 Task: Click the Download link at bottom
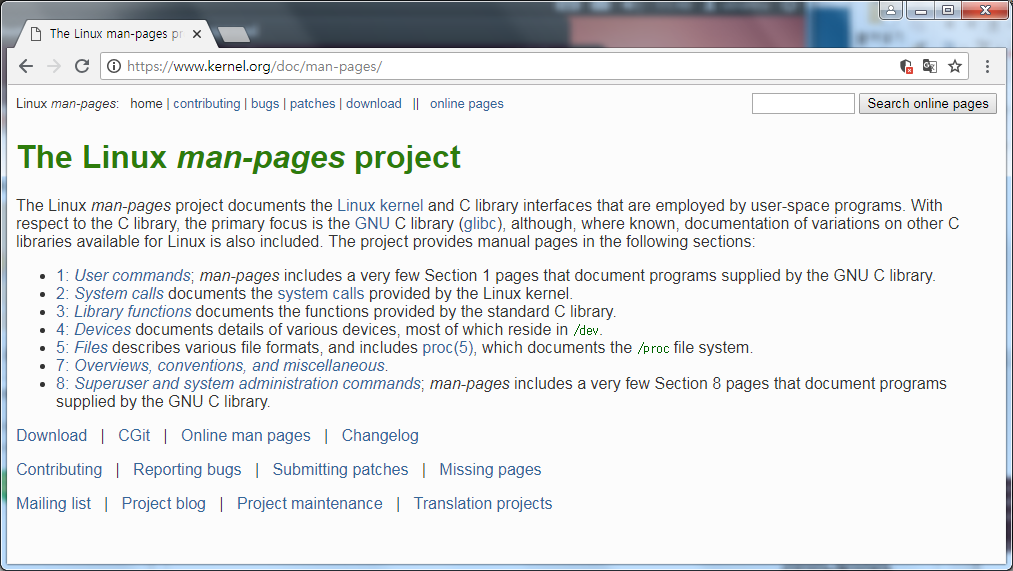click(52, 435)
